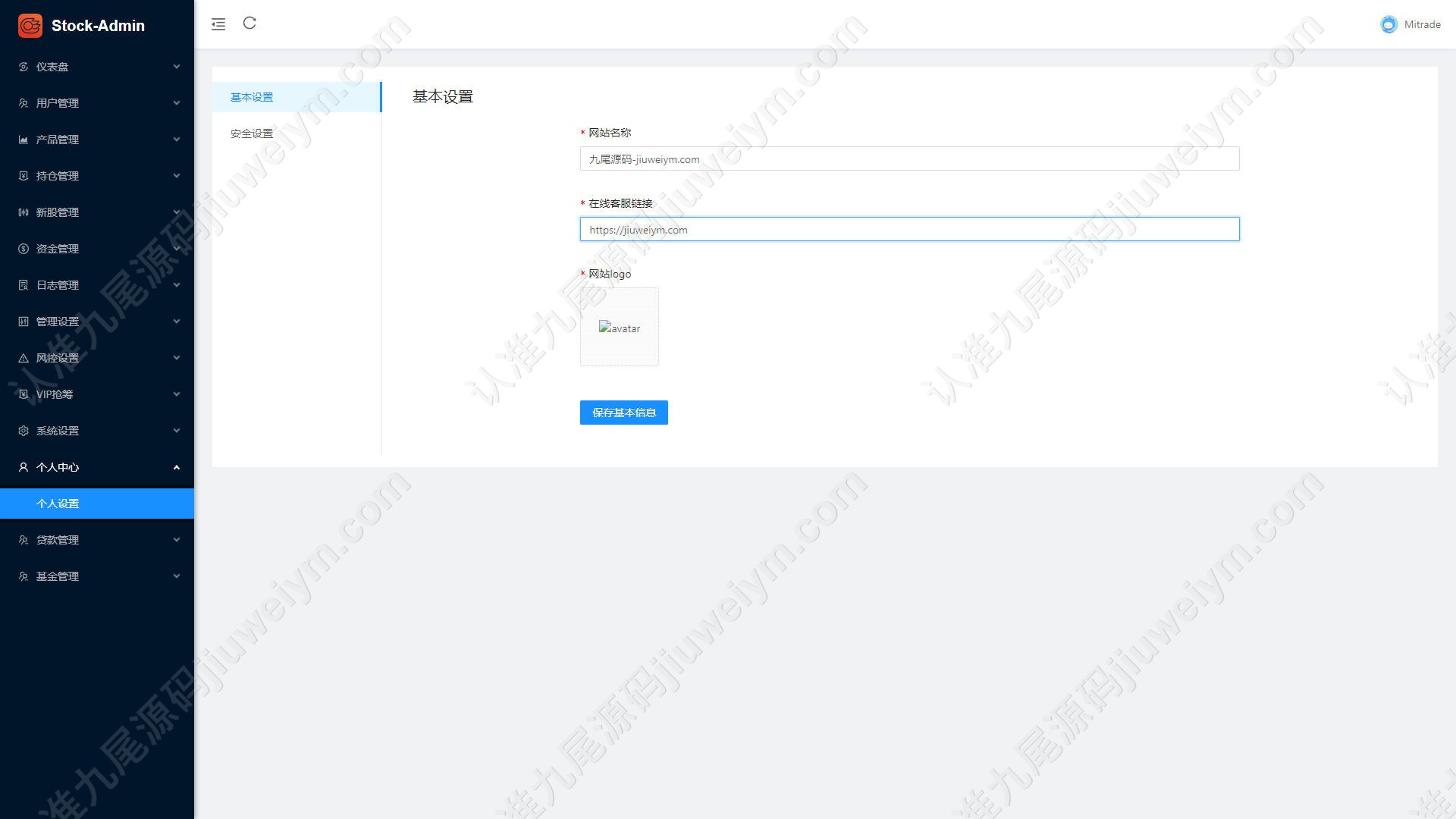The width and height of the screenshot is (1456, 819).
Task: Expand the 贷款管理 dropdown chevron
Action: (x=177, y=540)
